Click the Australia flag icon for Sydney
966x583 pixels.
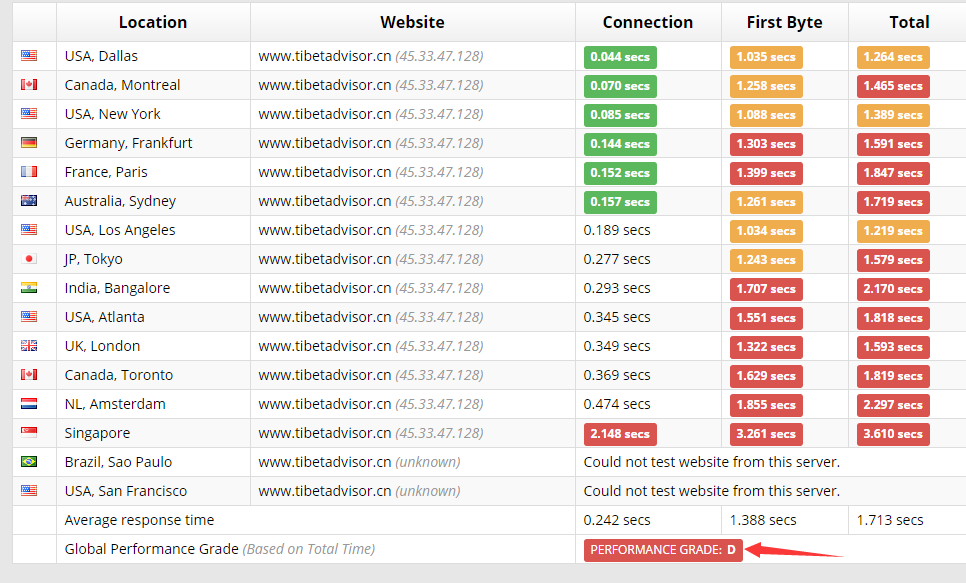pyautogui.click(x=29, y=200)
